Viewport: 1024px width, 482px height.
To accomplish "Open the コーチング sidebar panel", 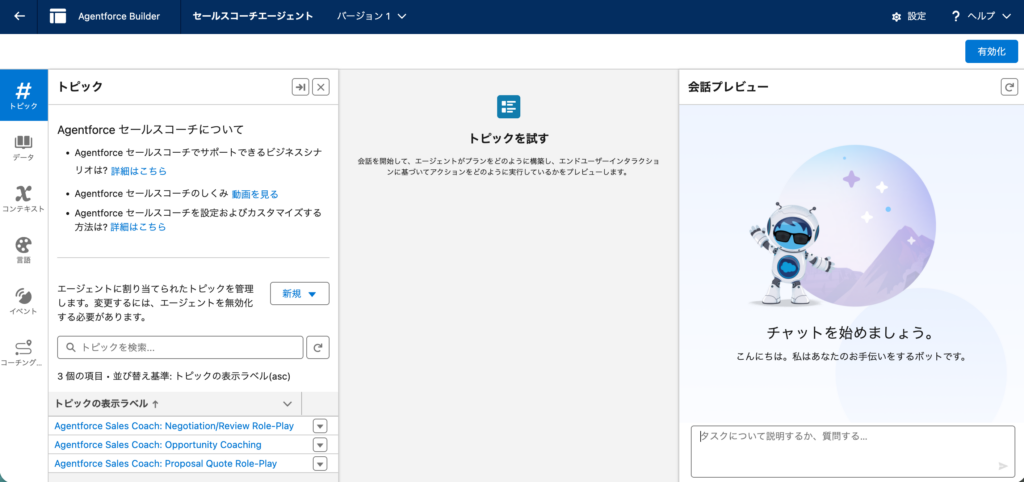I will 23,352.
